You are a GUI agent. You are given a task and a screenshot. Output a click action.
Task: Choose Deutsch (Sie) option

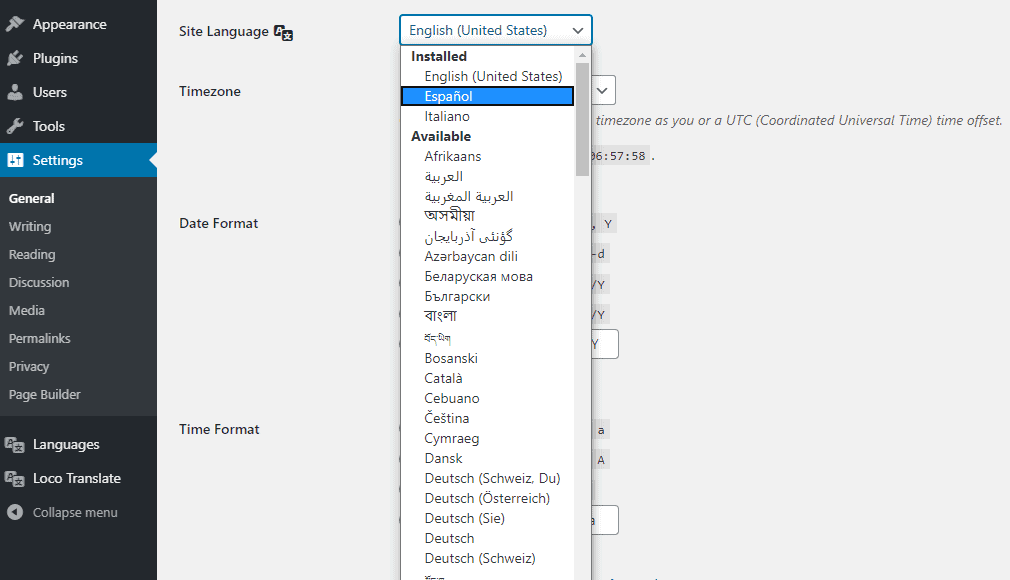tap(487, 517)
